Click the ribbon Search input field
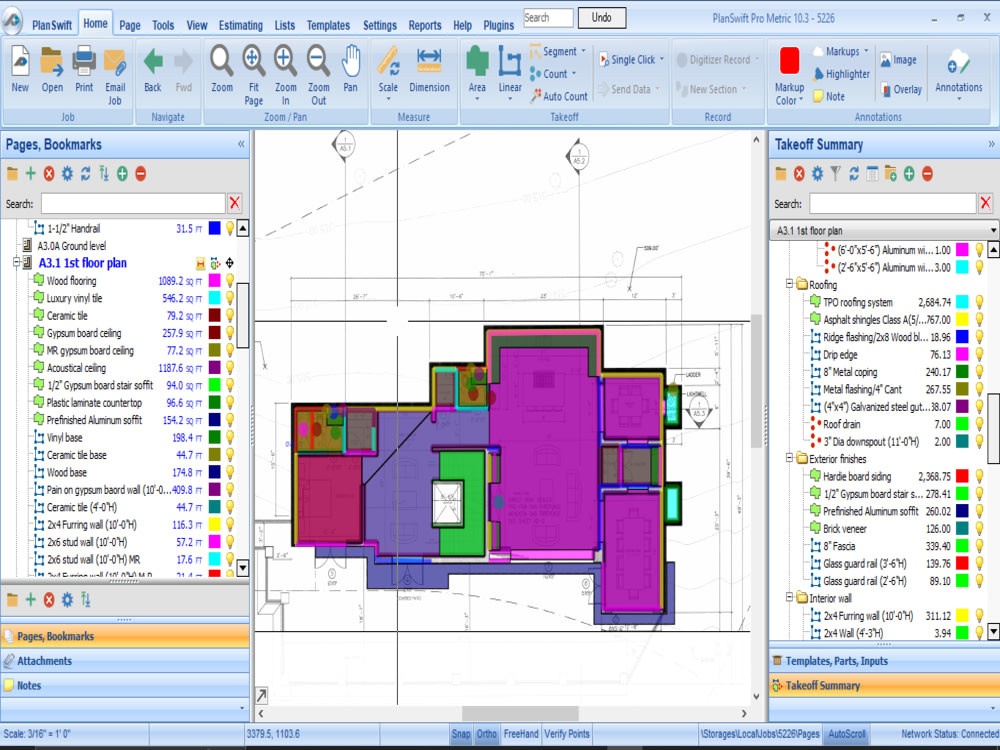Viewport: 1000px width, 750px height. 548,18
